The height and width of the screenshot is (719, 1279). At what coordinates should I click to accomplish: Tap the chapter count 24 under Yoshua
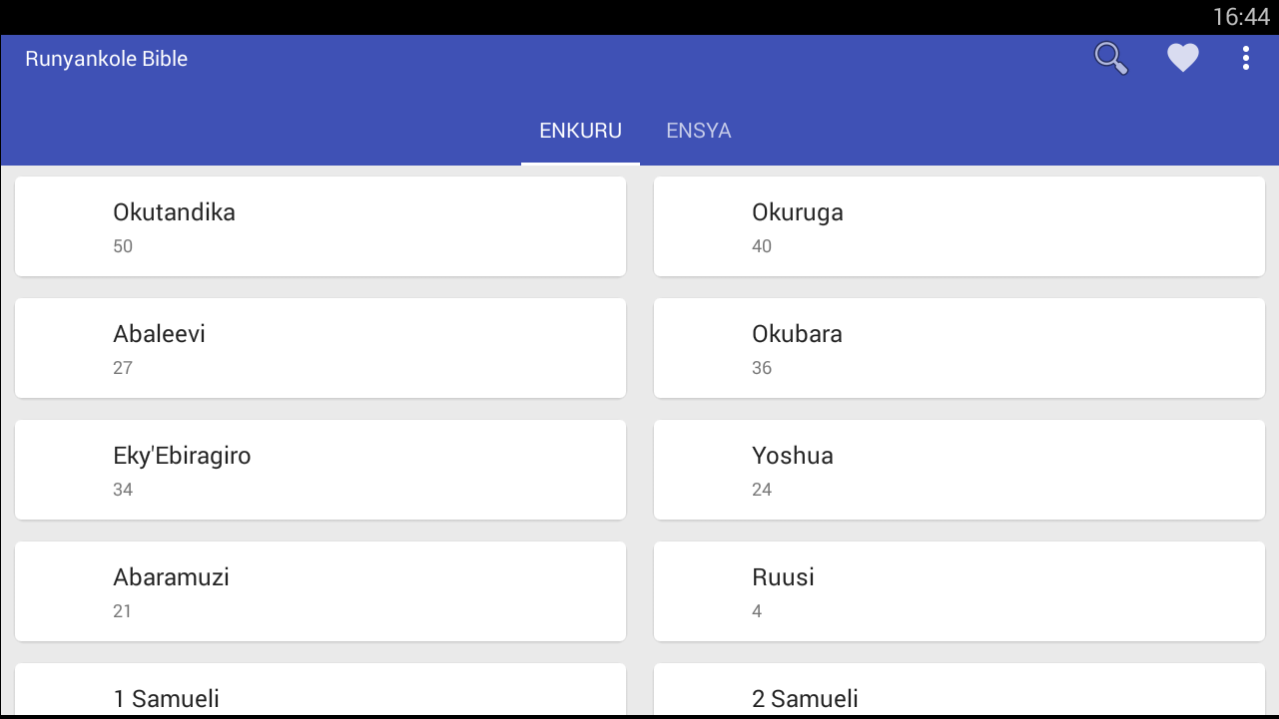tap(762, 489)
